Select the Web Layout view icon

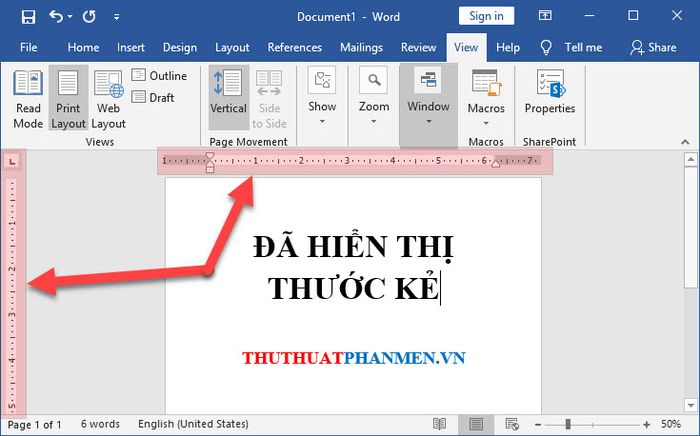point(108,99)
